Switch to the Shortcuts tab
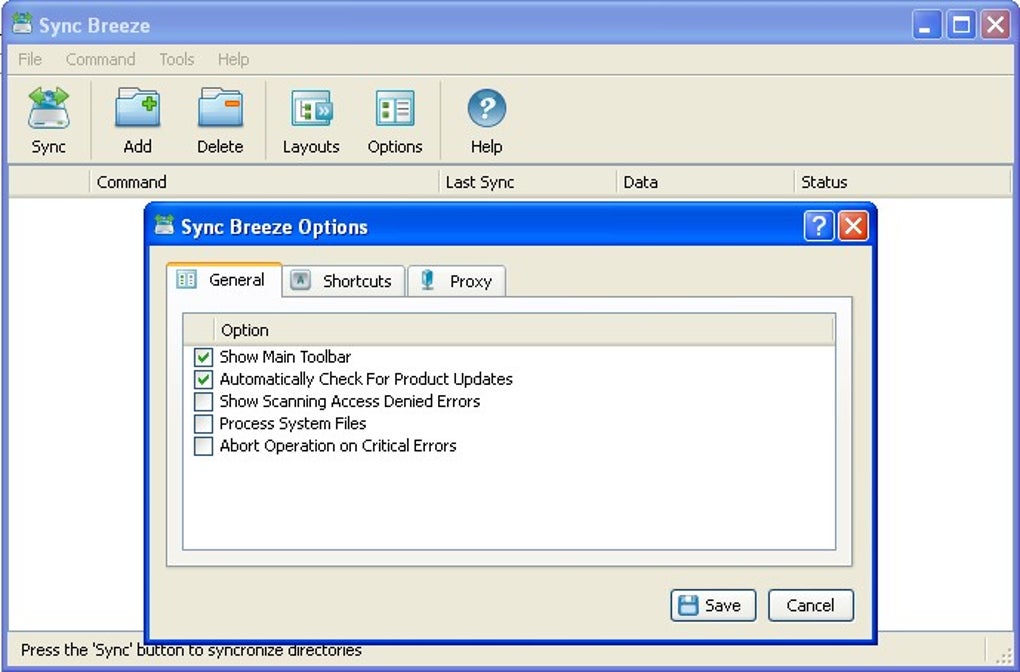The image size is (1020, 672). click(343, 281)
